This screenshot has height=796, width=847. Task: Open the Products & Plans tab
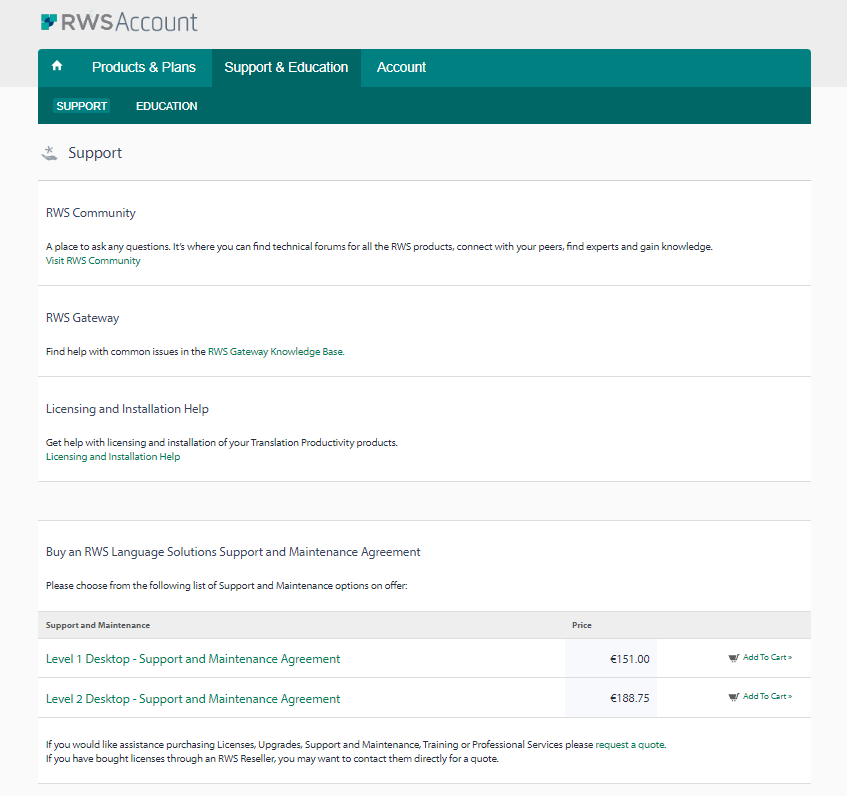pyautogui.click(x=144, y=68)
